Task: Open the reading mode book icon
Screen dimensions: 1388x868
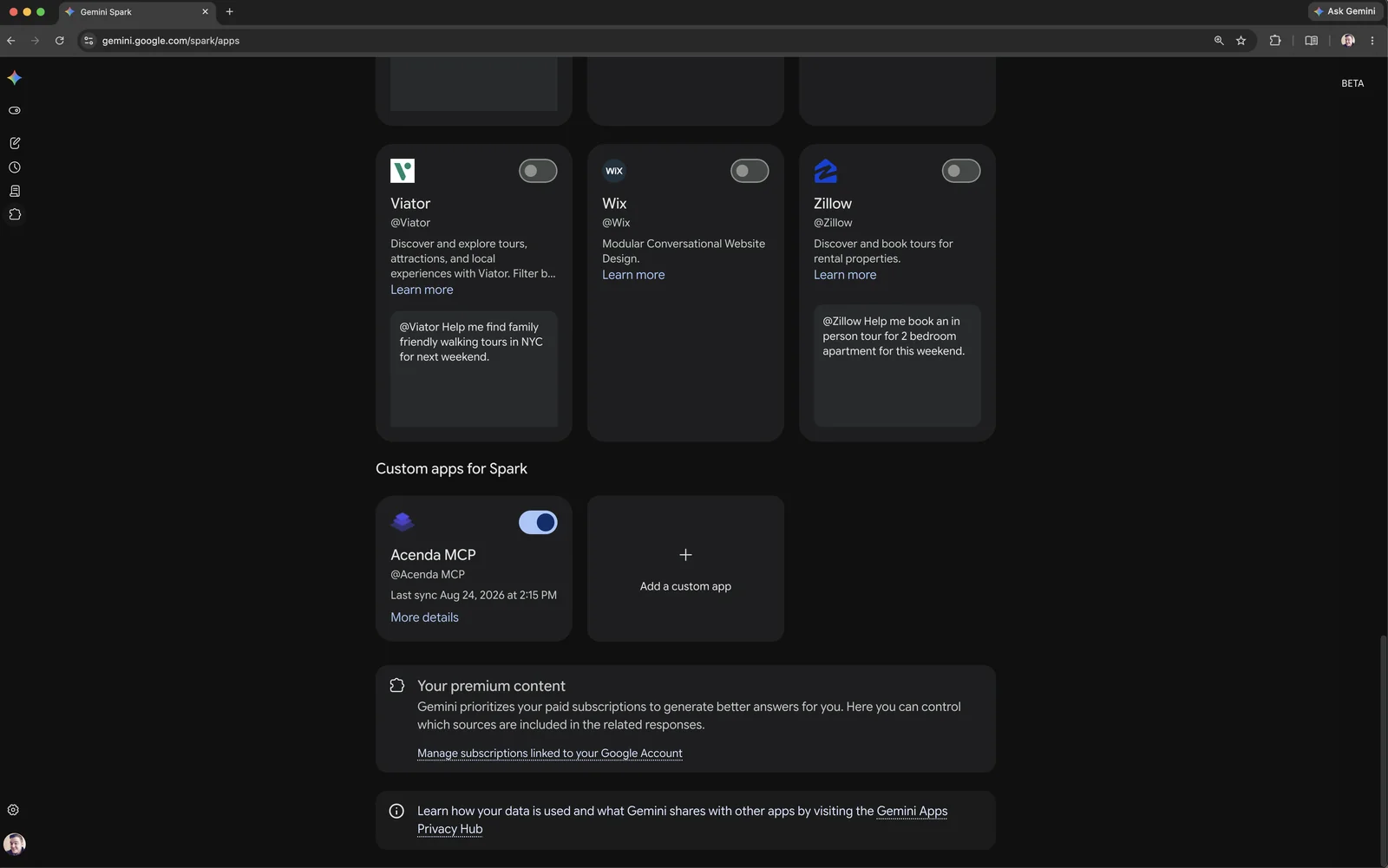Action: tap(1312, 41)
